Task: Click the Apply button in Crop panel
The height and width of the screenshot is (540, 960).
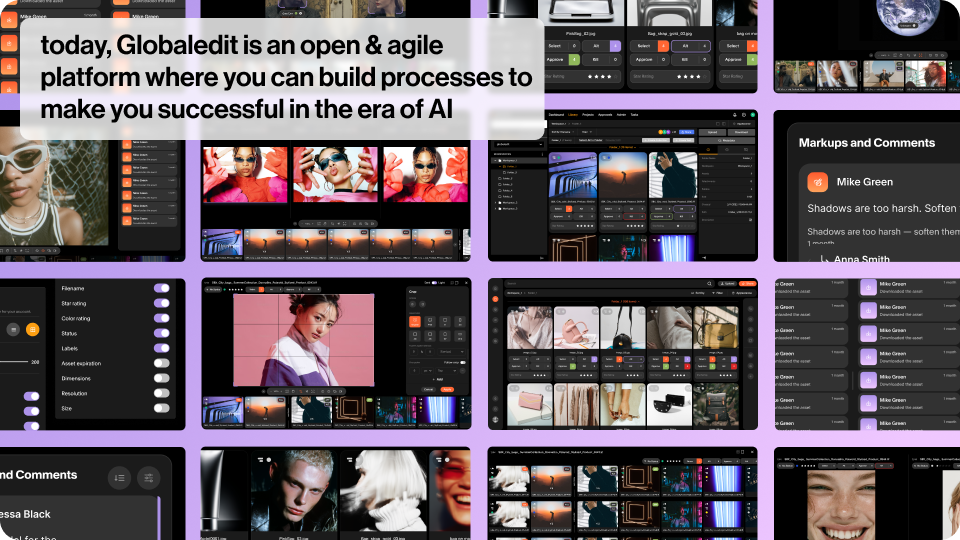Action: click(447, 389)
